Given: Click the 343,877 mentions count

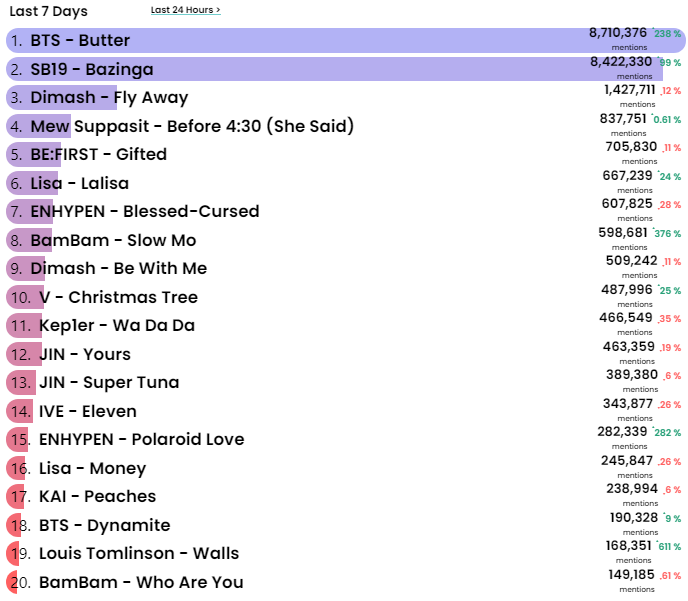Looking at the screenshot, I should [628, 404].
